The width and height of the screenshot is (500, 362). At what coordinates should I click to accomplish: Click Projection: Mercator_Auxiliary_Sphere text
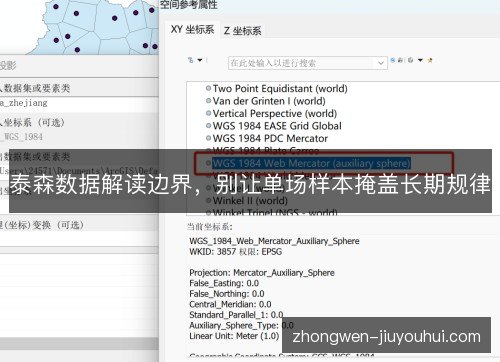[262, 273]
